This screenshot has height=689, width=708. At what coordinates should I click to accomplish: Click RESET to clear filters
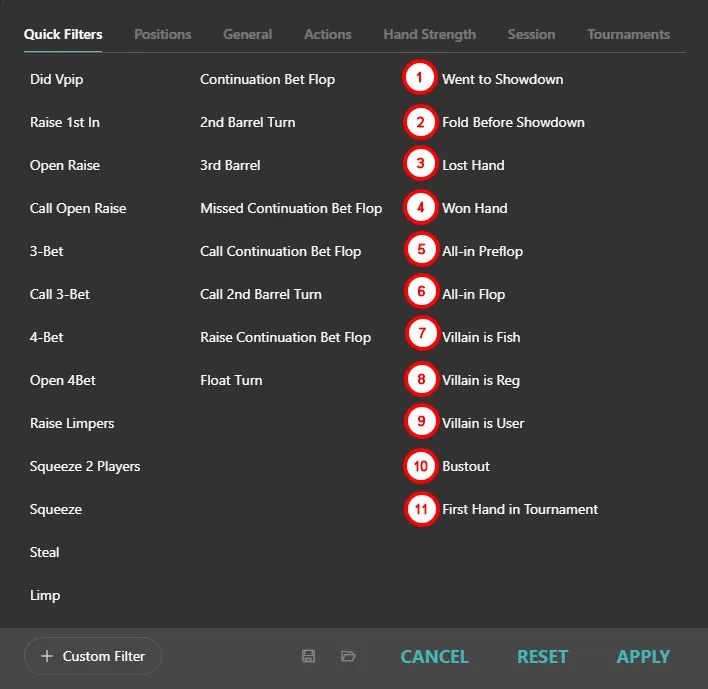tap(542, 656)
